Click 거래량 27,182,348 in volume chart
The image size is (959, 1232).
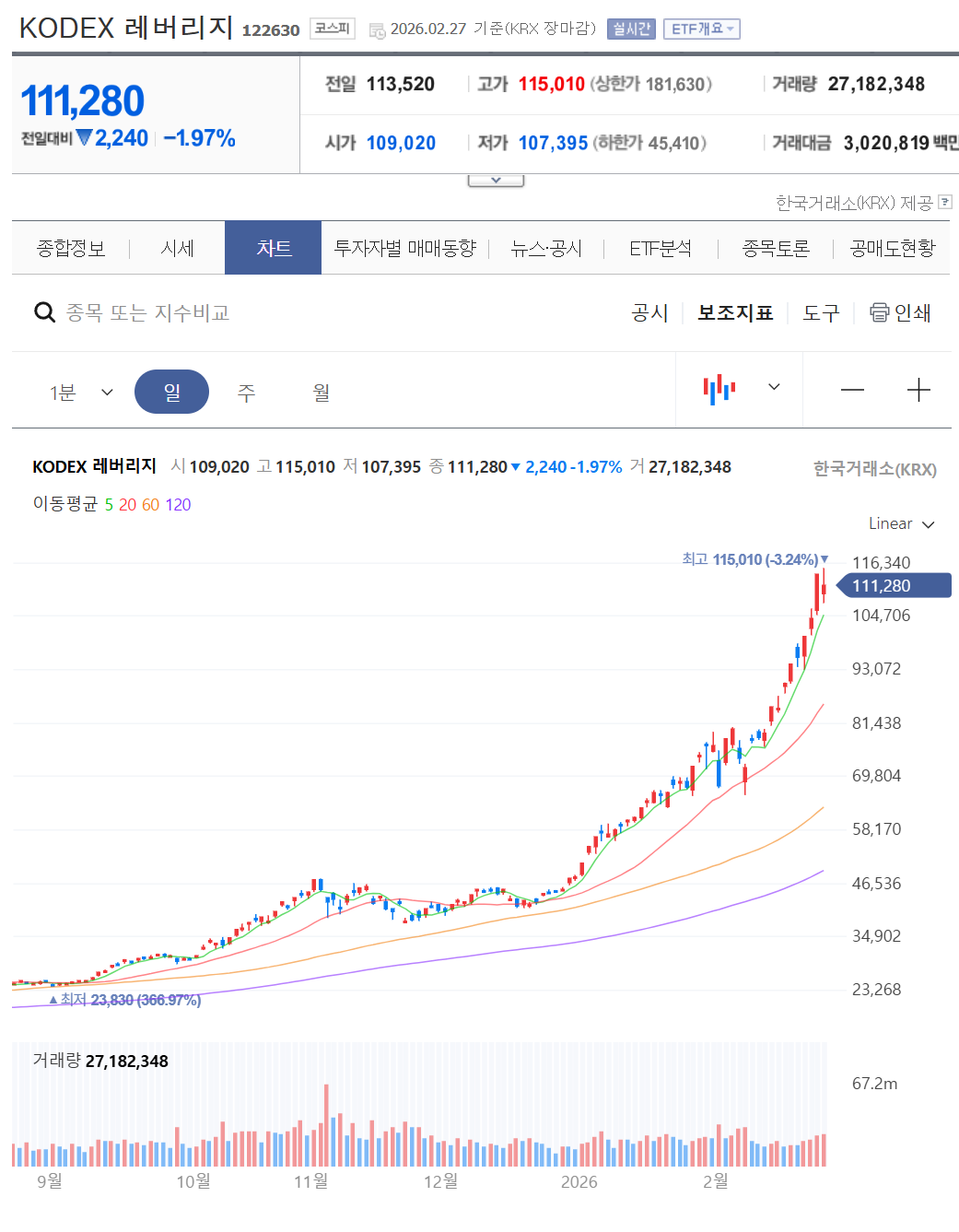[x=100, y=1061]
